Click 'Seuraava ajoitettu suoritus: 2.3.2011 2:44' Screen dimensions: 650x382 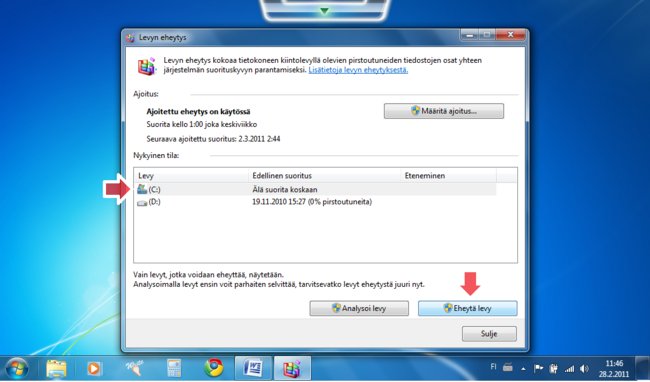point(213,139)
